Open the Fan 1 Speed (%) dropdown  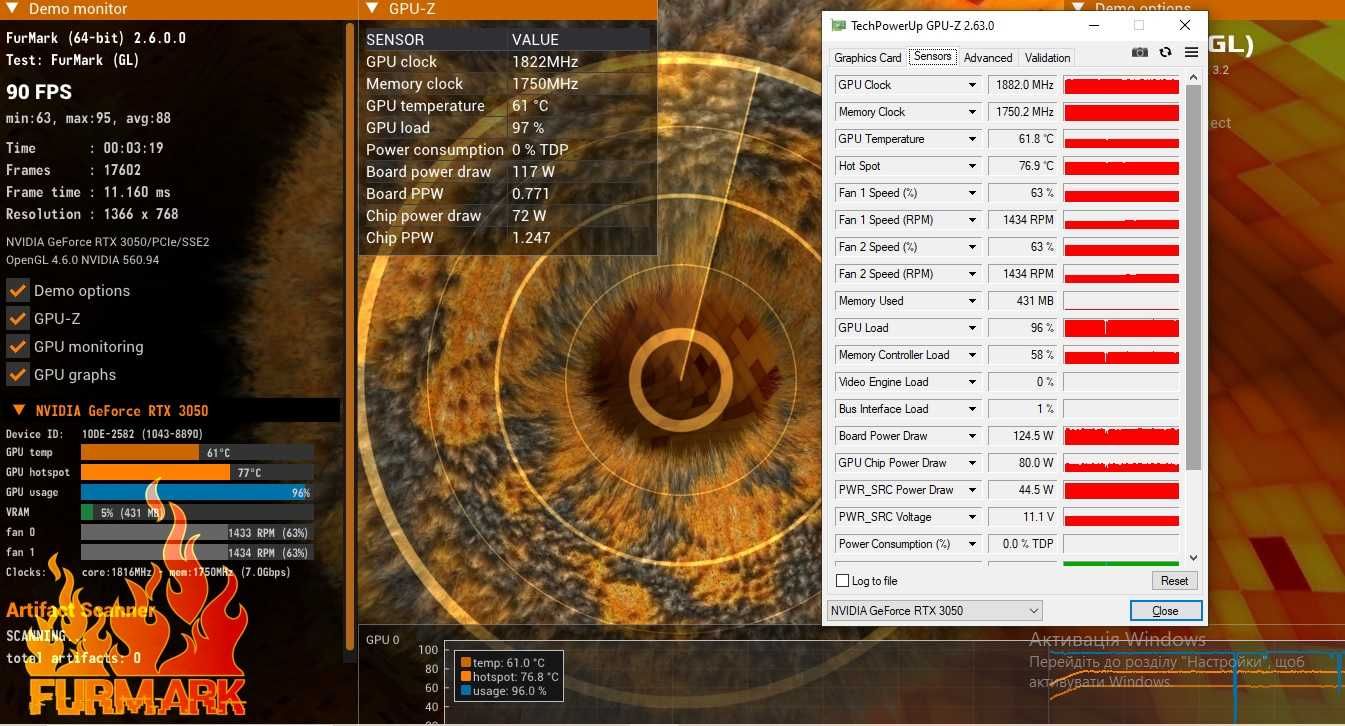click(x=972, y=193)
